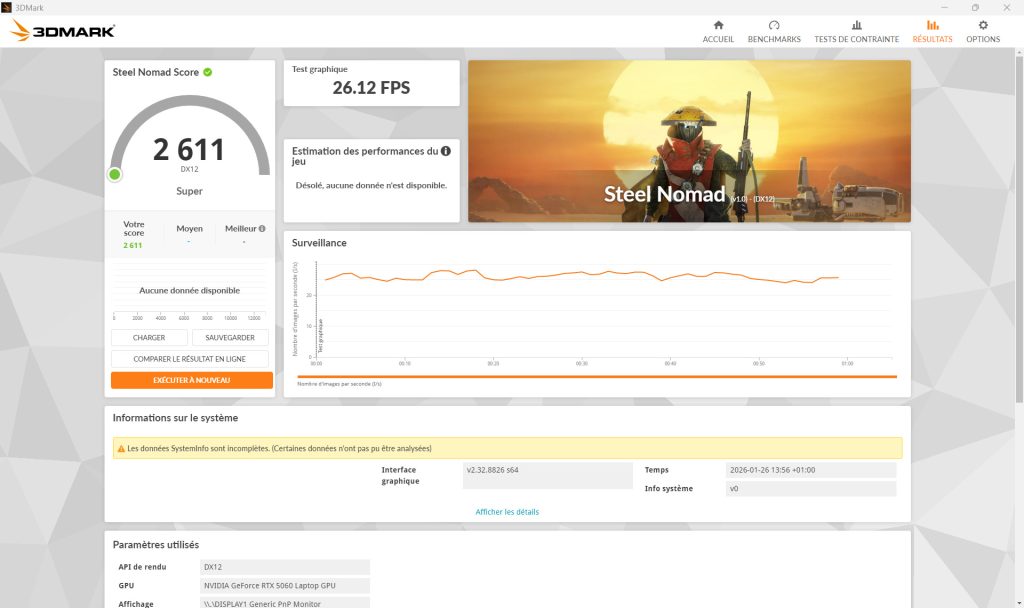This screenshot has width=1024, height=608.
Task: Select the TESTS DE CONTRAINTE tab label
Action: tap(856, 39)
